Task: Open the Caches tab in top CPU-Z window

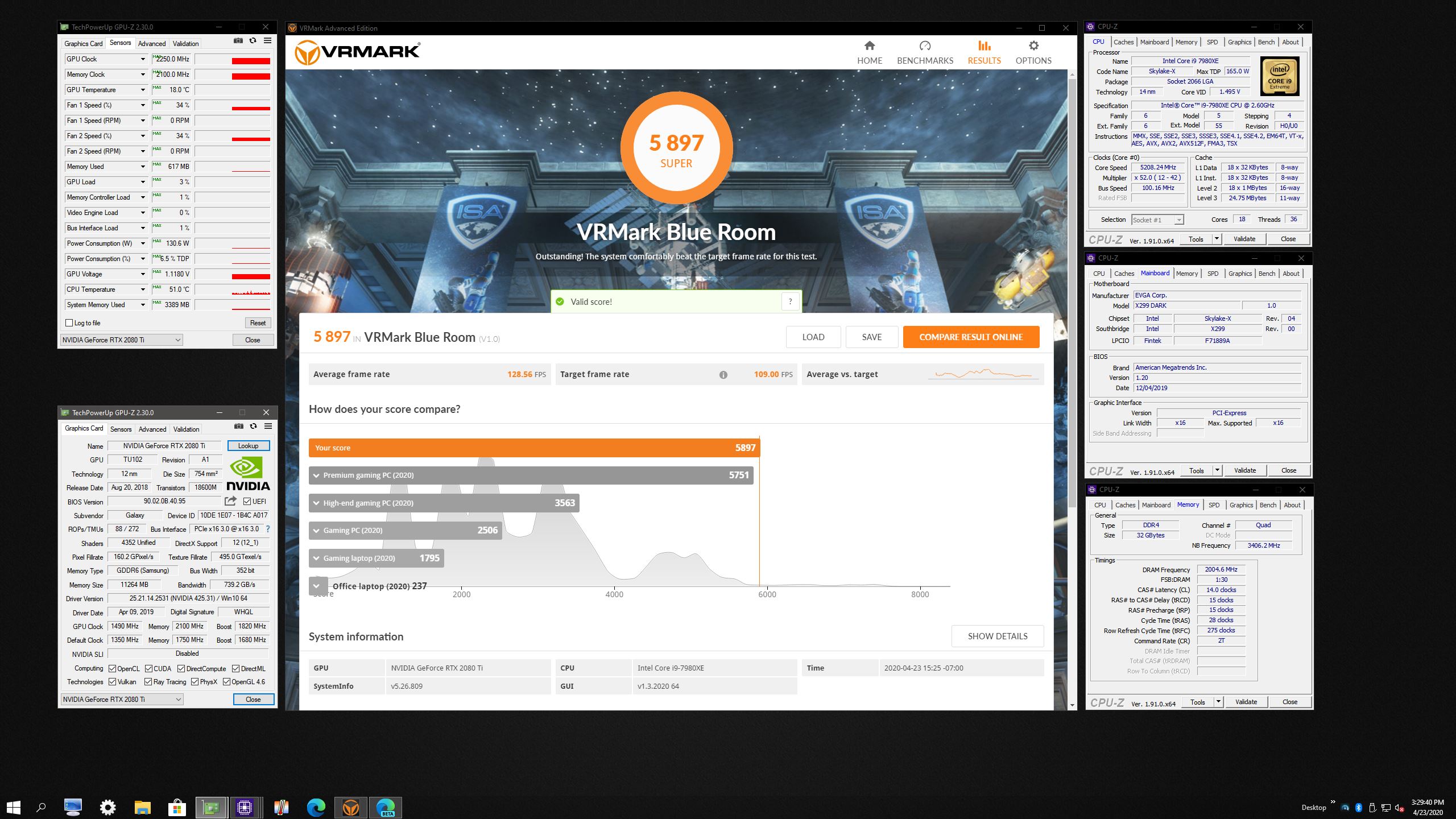Action: [1123, 42]
